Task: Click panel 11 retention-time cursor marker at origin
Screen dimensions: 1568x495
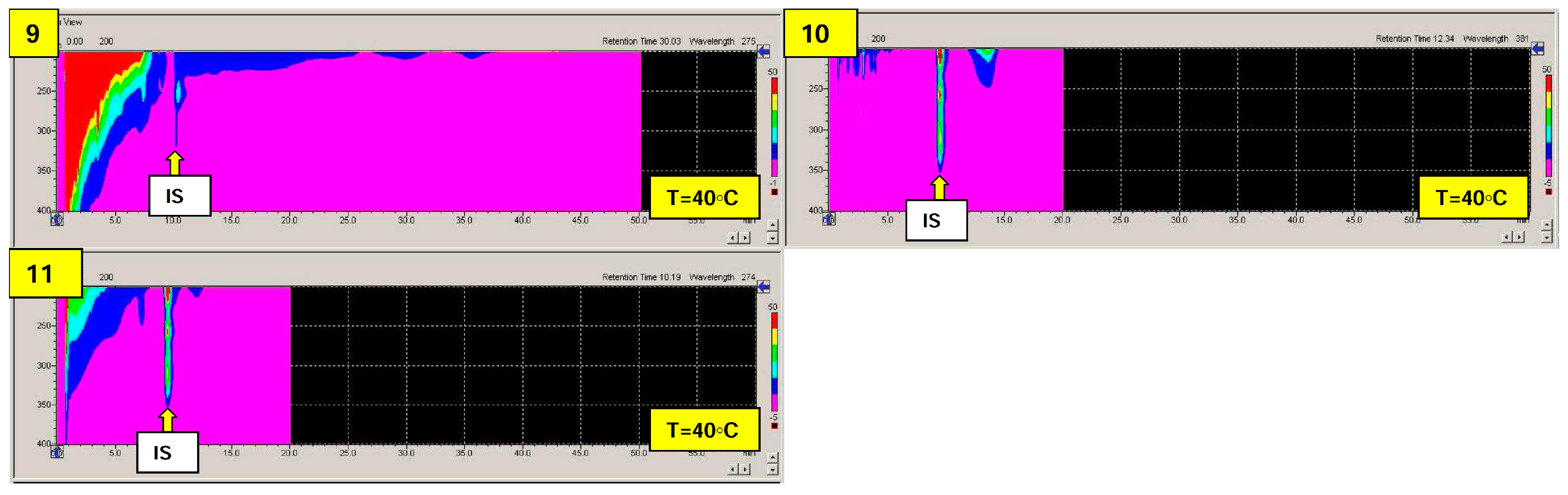Action: [x=57, y=453]
